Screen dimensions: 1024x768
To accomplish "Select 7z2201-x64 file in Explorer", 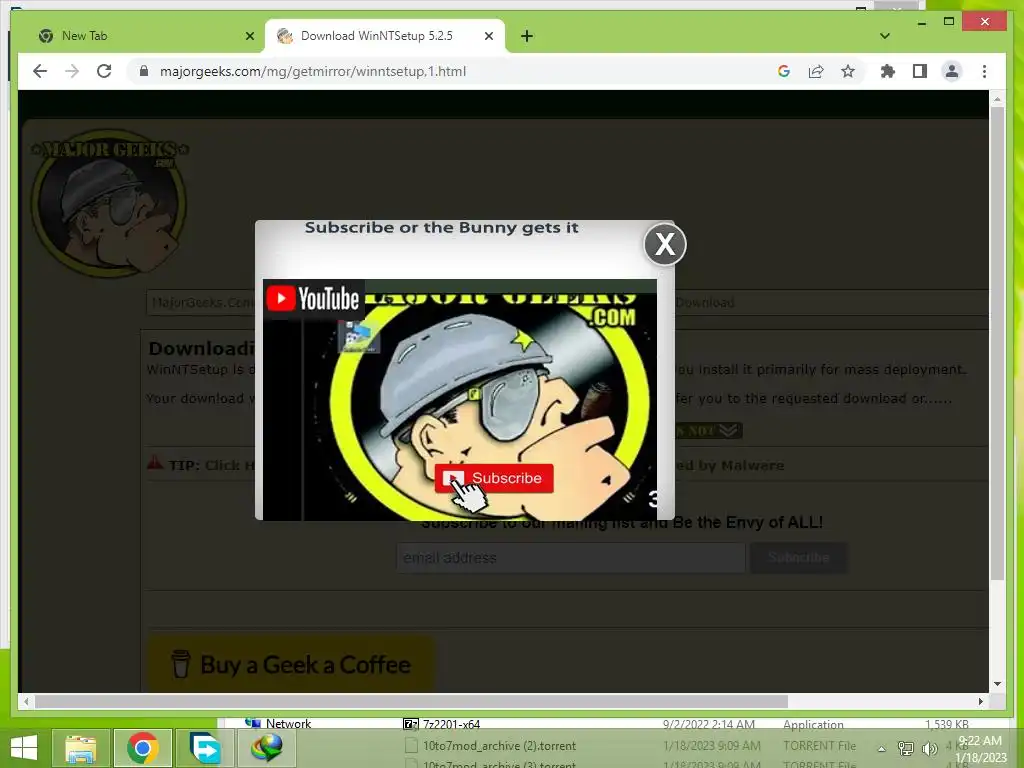I will pyautogui.click(x=451, y=724).
